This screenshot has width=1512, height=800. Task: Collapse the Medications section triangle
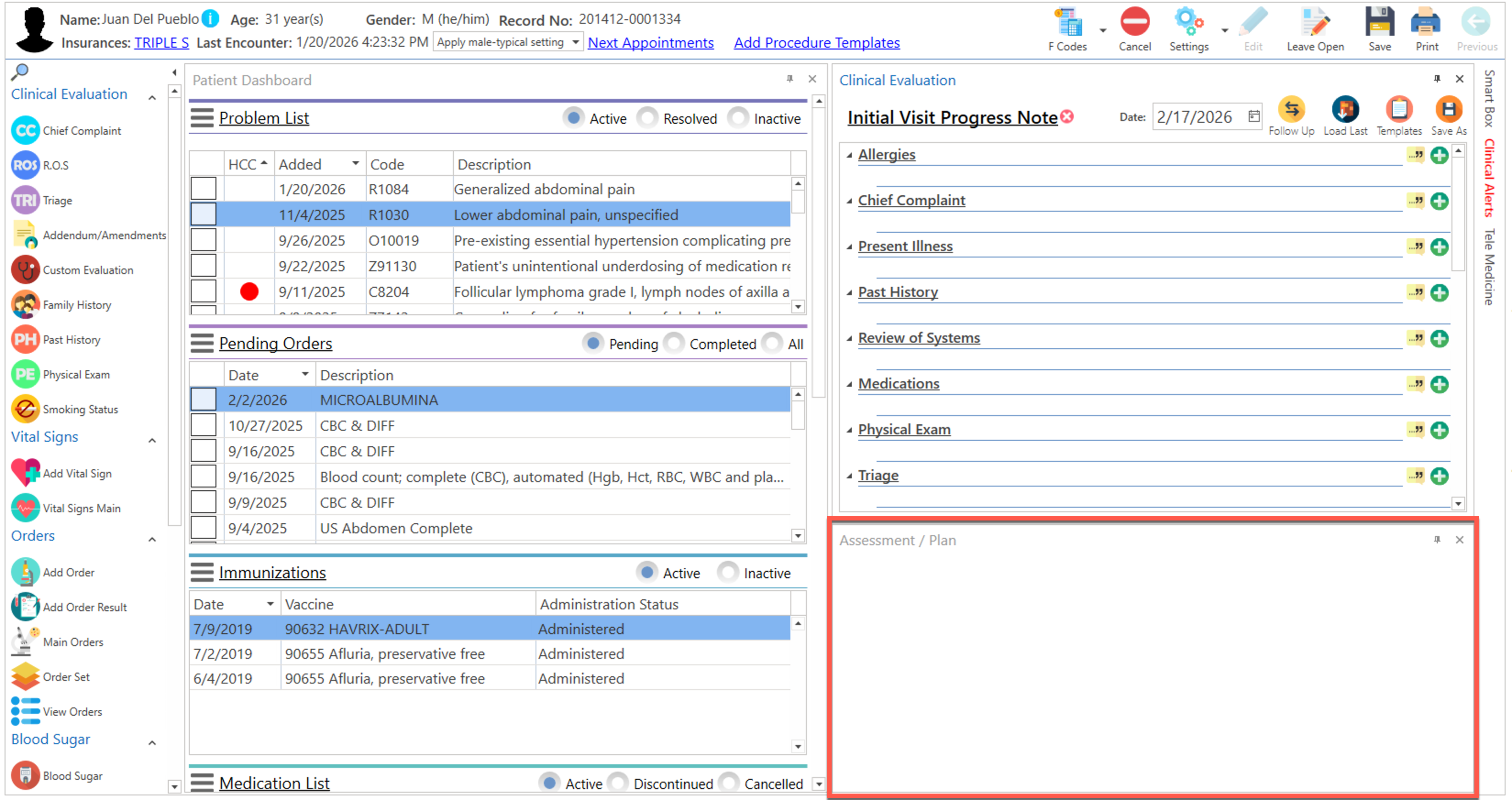point(850,385)
